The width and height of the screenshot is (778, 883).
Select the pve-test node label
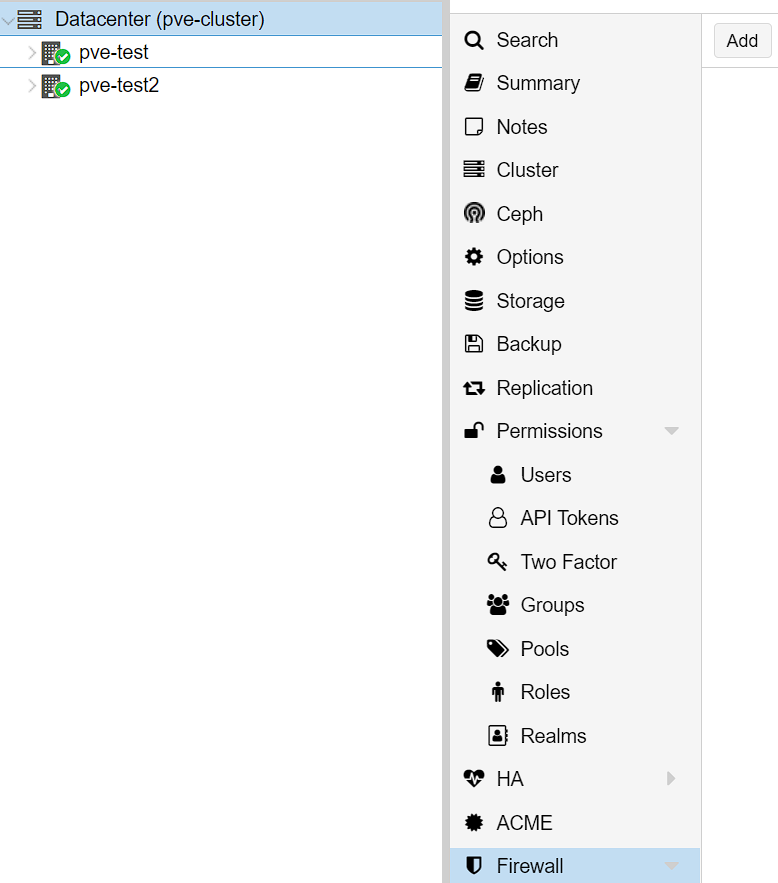[x=113, y=52]
